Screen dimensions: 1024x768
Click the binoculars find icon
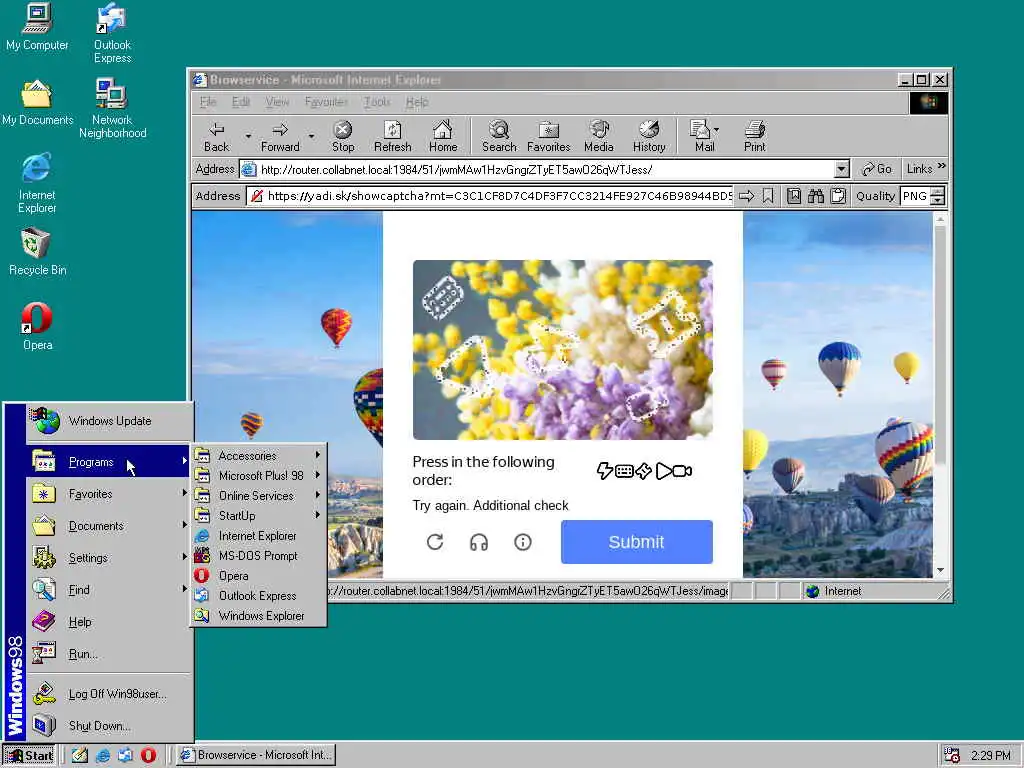point(816,196)
